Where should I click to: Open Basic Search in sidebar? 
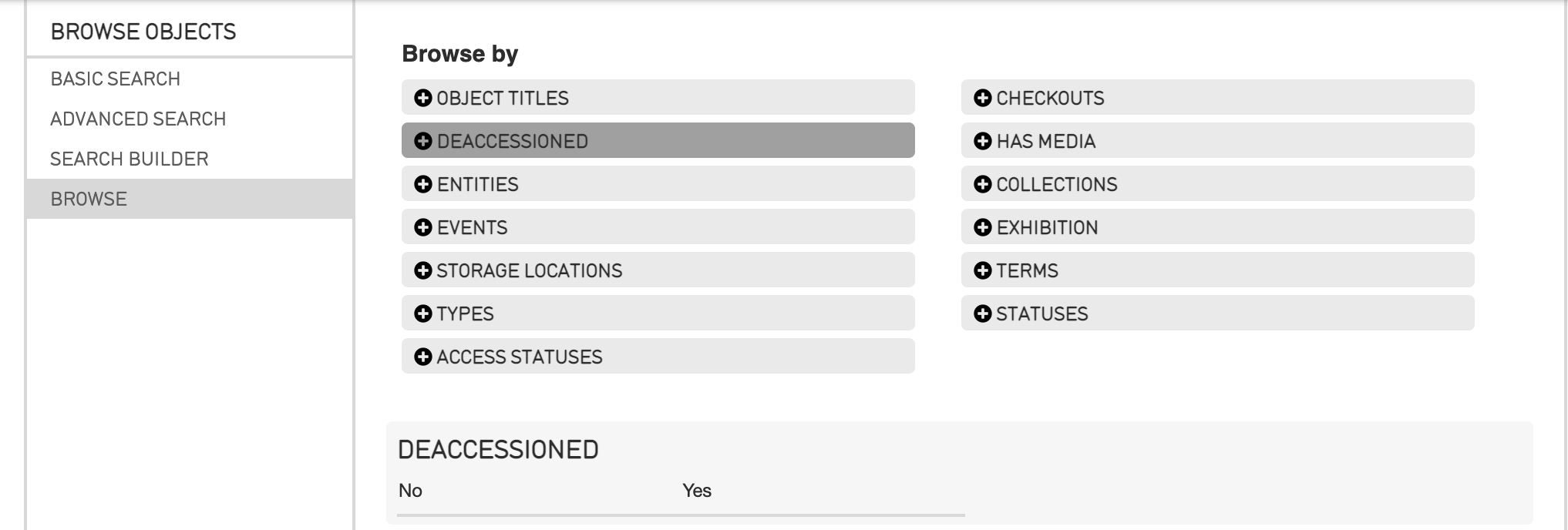(116, 79)
